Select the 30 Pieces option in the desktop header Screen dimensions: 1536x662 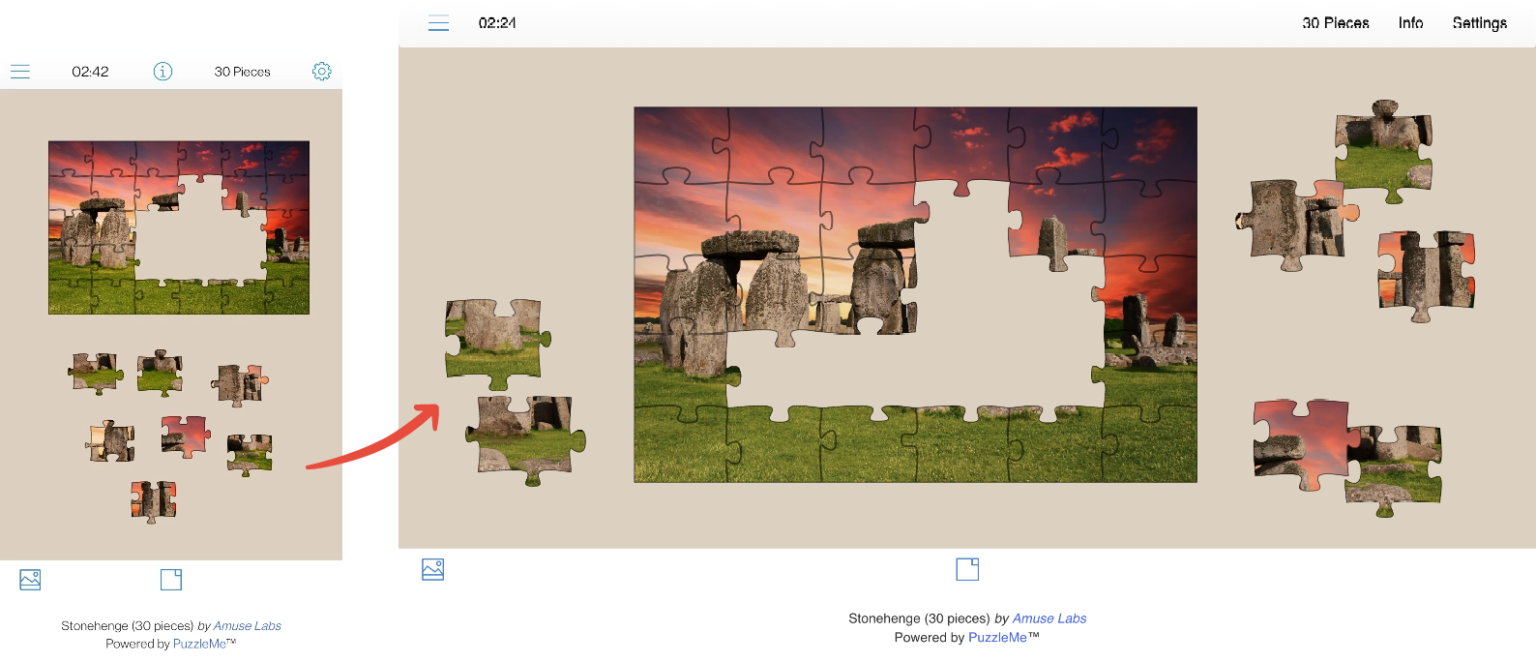click(1335, 23)
